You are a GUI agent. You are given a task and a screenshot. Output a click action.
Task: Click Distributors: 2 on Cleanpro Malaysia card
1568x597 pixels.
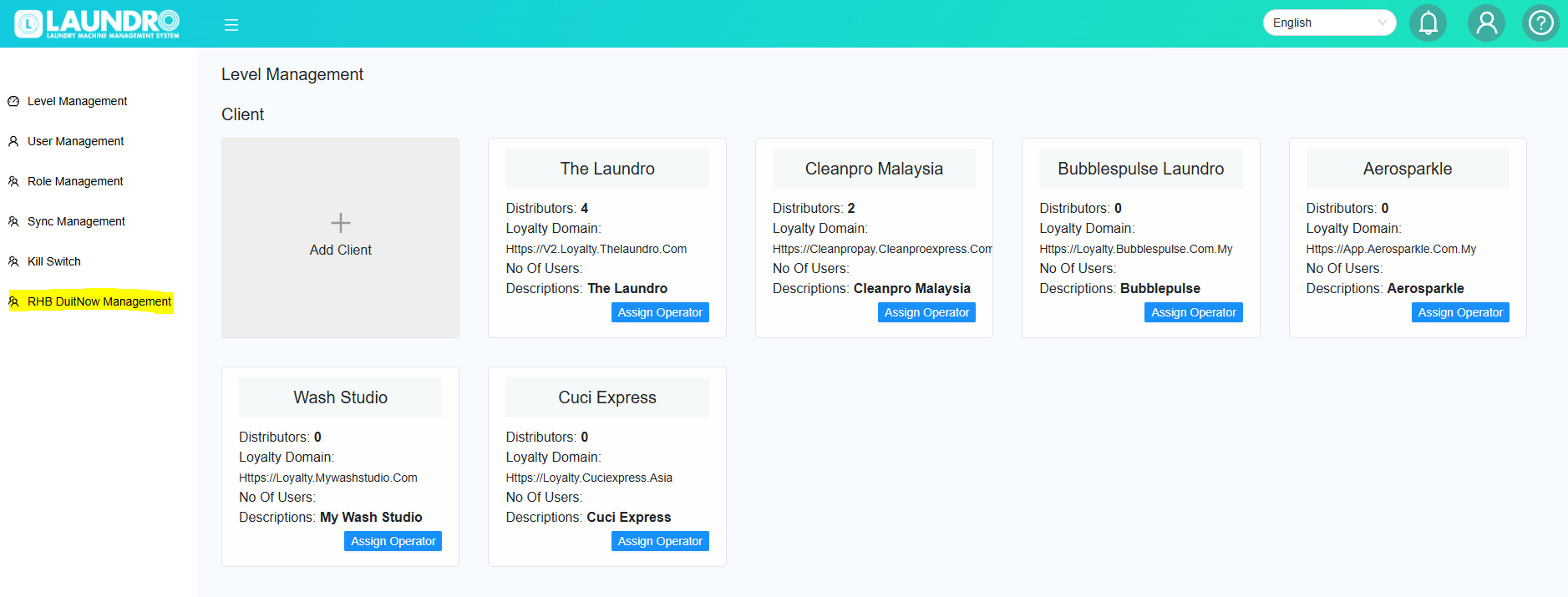click(814, 208)
